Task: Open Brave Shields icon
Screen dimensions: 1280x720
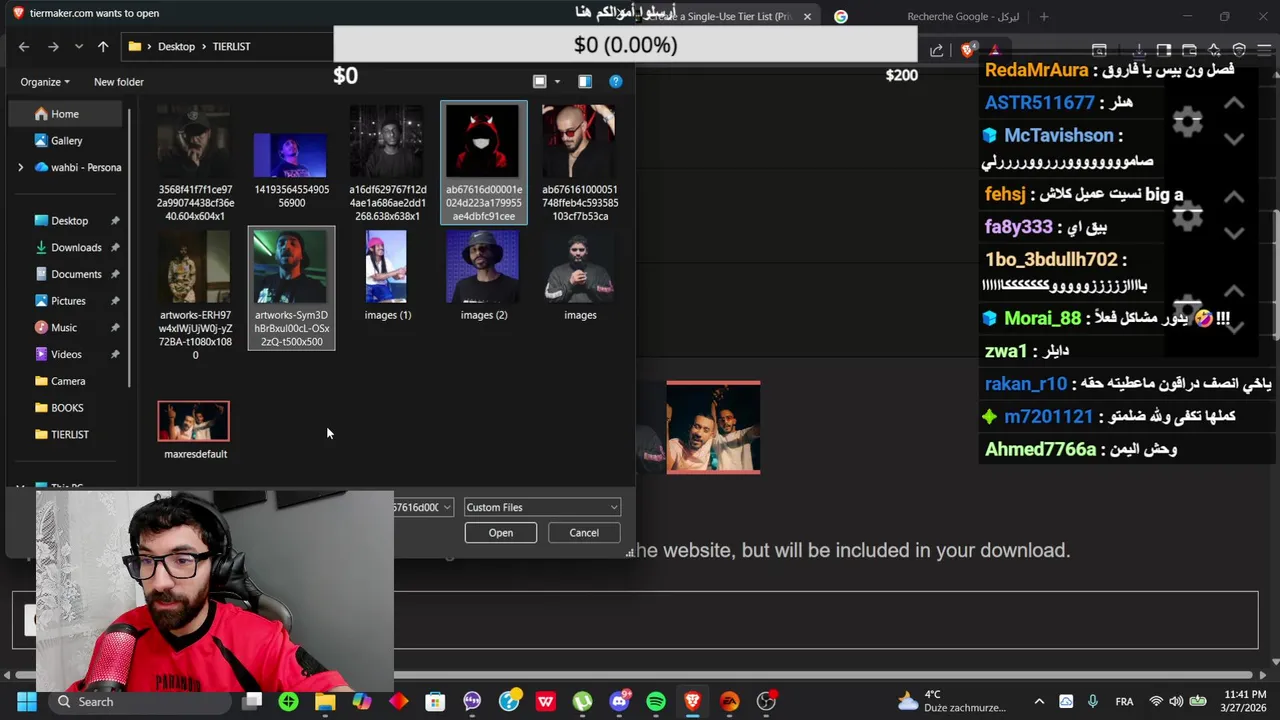Action: [968, 50]
